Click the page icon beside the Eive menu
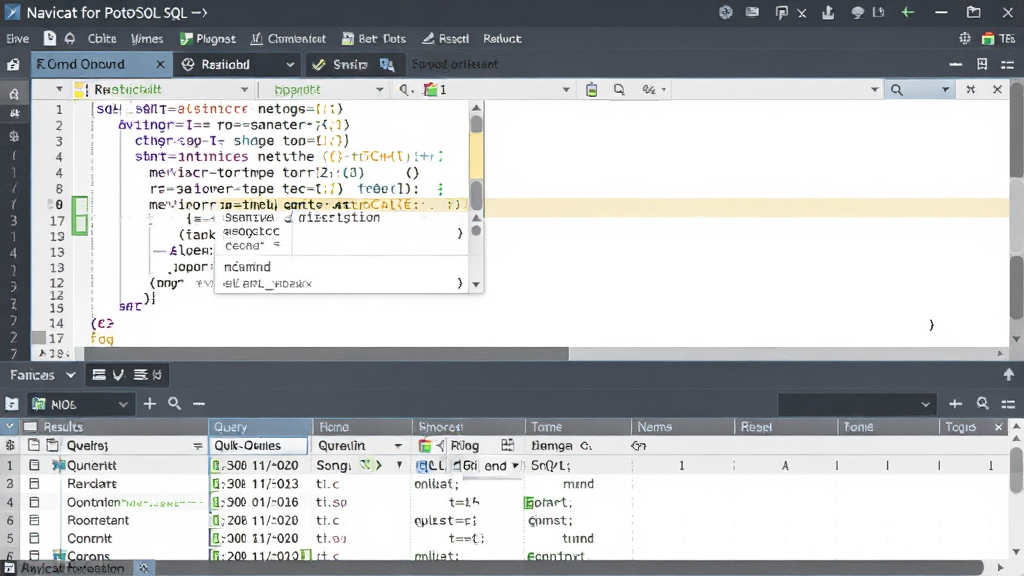Viewport: 1024px width, 576px height. click(x=50, y=39)
